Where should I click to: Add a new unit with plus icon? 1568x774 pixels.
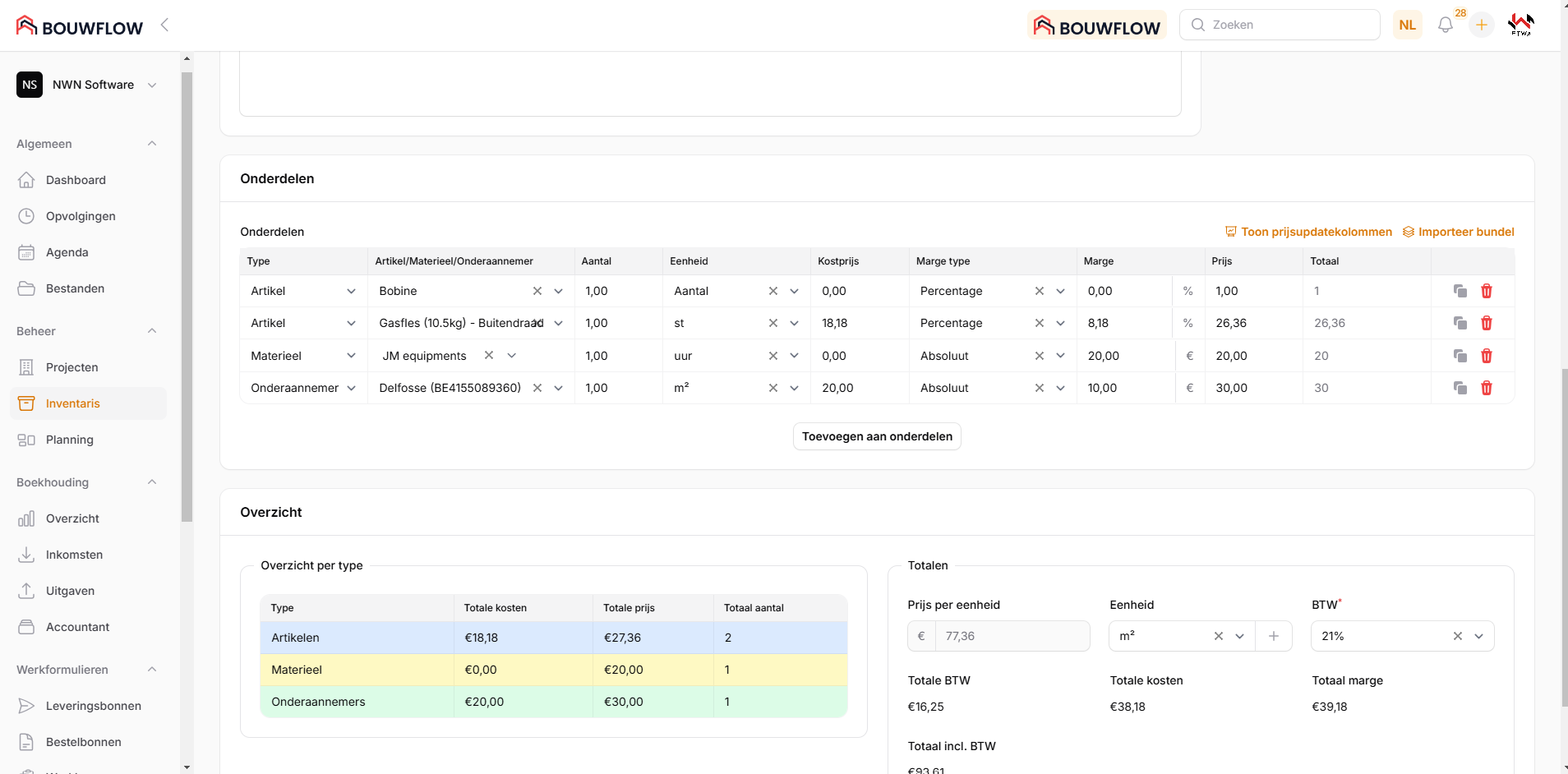click(x=1273, y=636)
